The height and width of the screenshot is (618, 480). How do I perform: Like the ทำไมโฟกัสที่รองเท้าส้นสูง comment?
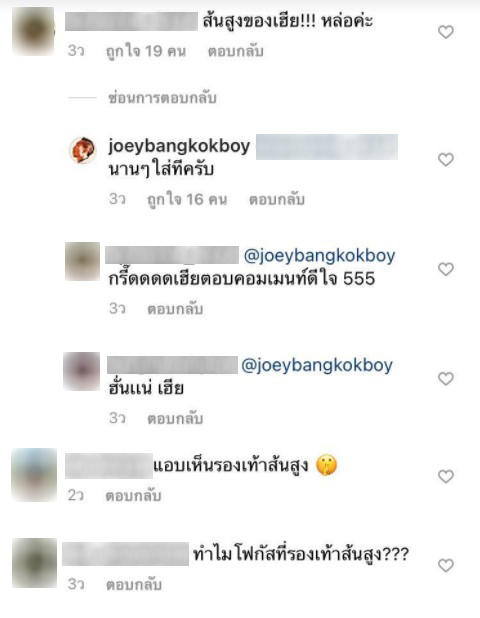coord(446,566)
